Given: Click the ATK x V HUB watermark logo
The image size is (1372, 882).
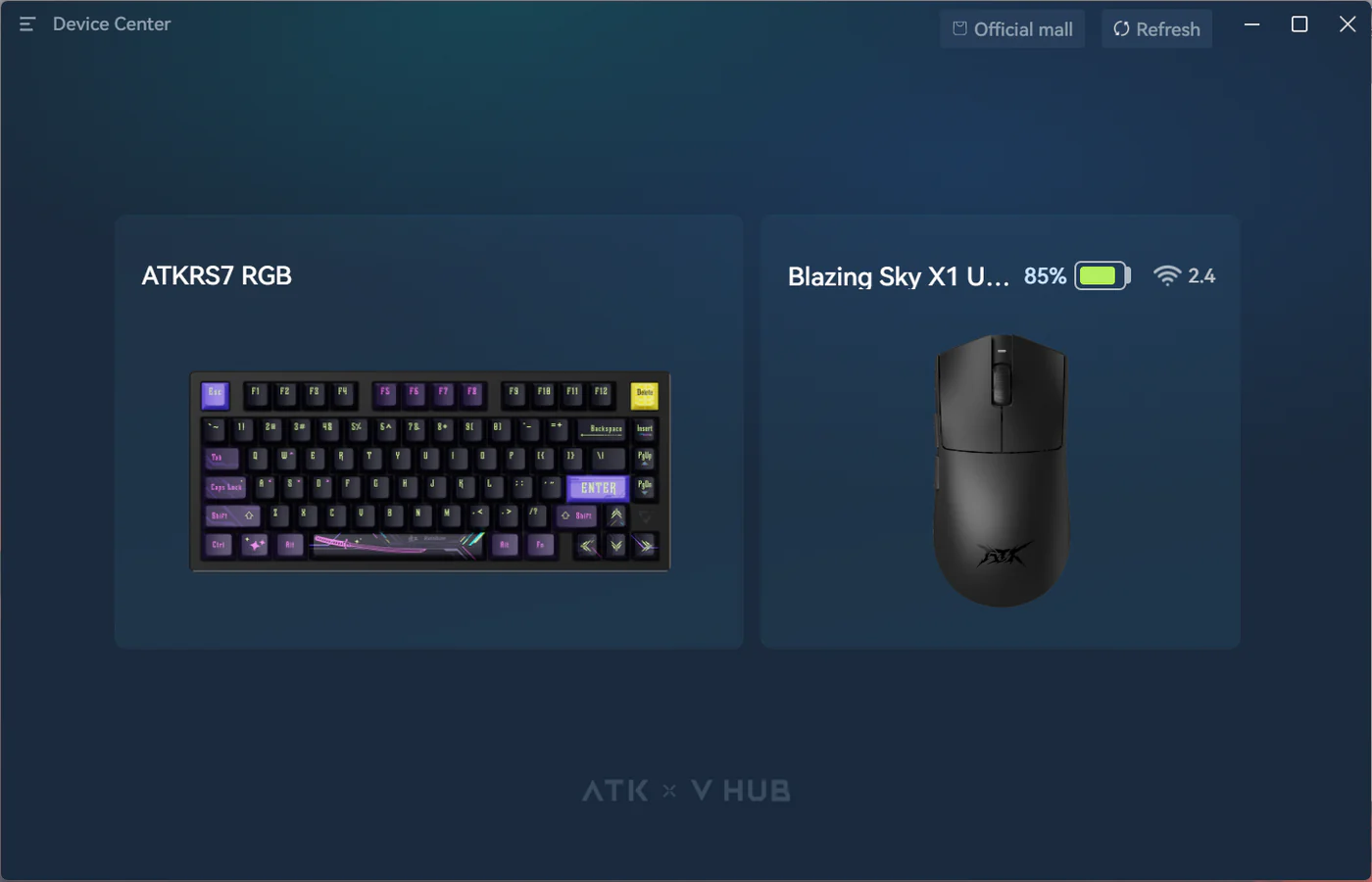Looking at the screenshot, I should tap(686, 791).
